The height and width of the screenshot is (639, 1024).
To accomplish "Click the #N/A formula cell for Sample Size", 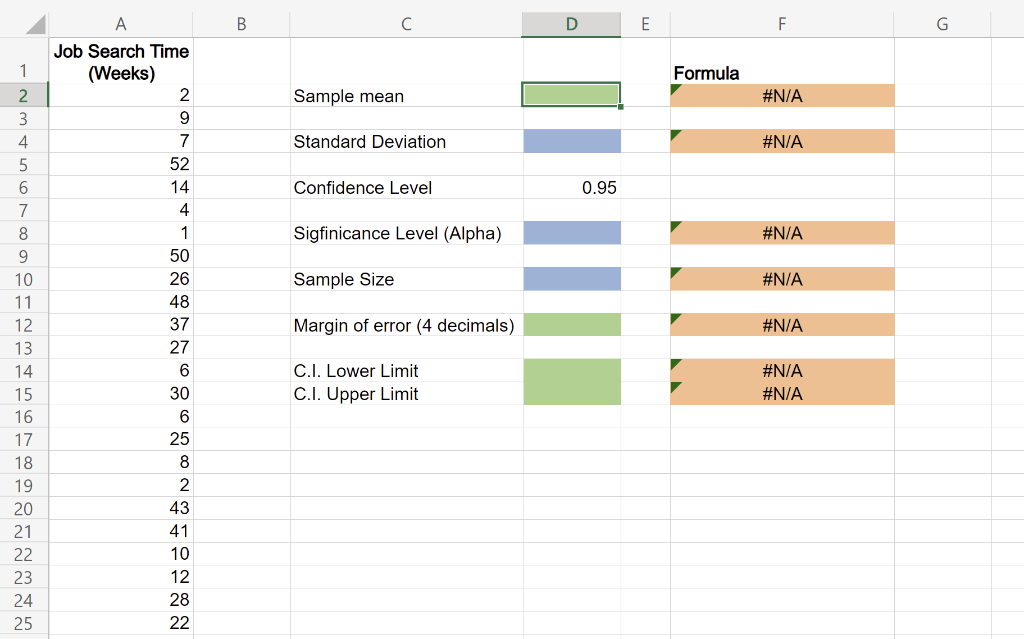I will [x=782, y=279].
